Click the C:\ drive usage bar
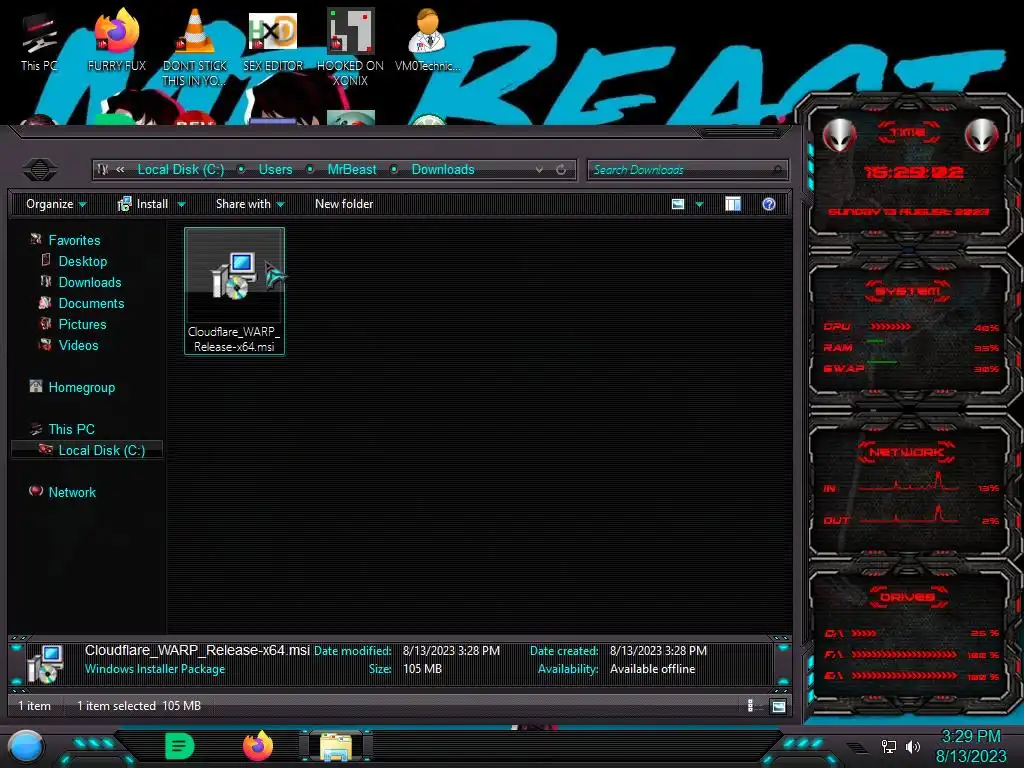The width and height of the screenshot is (1024, 768). click(863, 633)
